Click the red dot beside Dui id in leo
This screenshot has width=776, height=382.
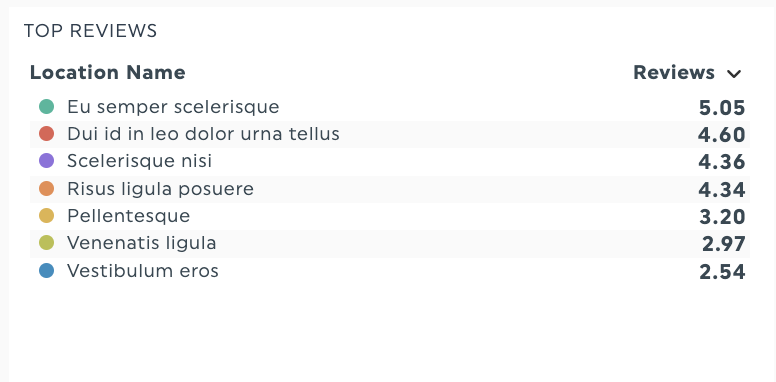click(x=47, y=134)
